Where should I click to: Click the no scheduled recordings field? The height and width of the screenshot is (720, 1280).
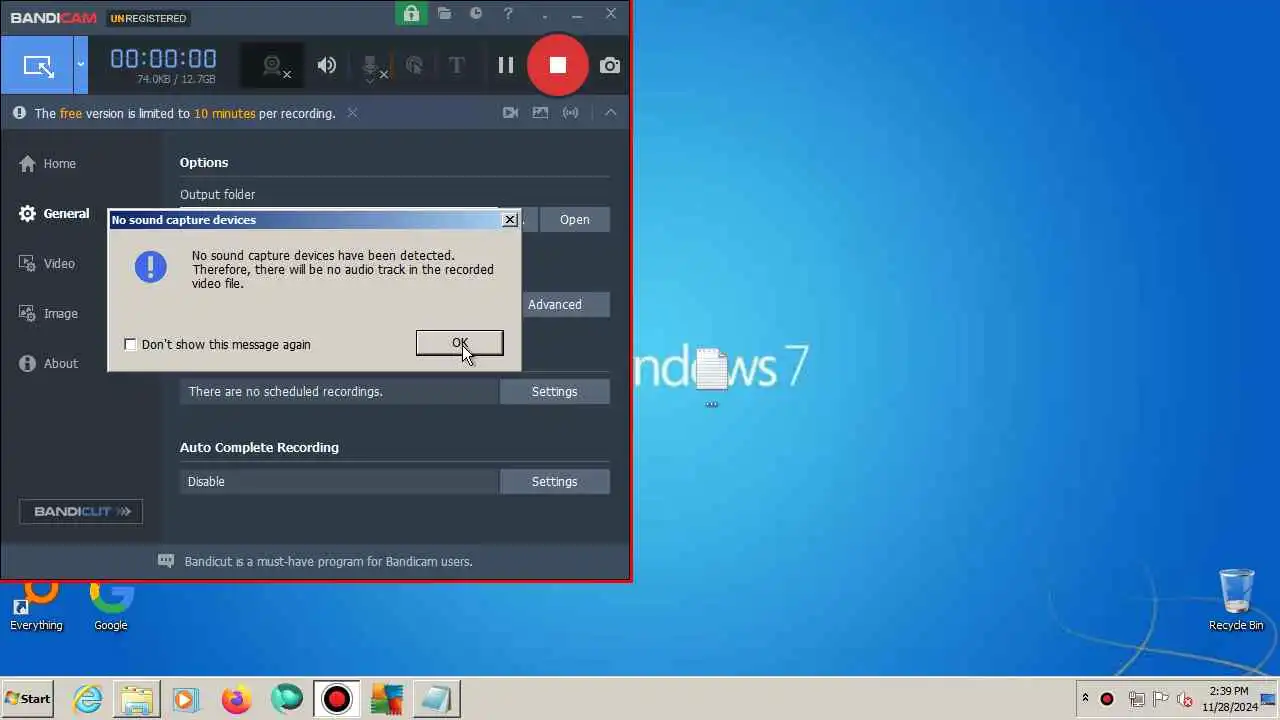pos(340,391)
